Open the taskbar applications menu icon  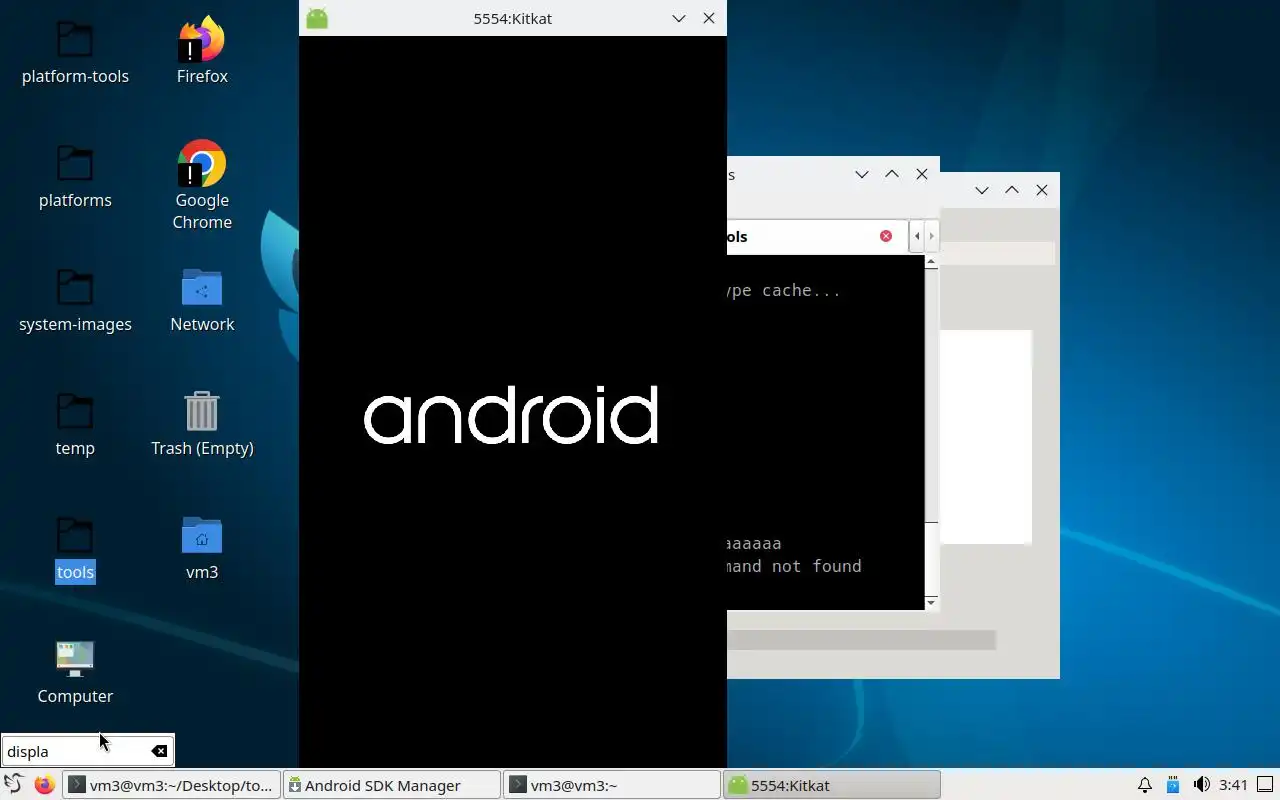[x=13, y=785]
